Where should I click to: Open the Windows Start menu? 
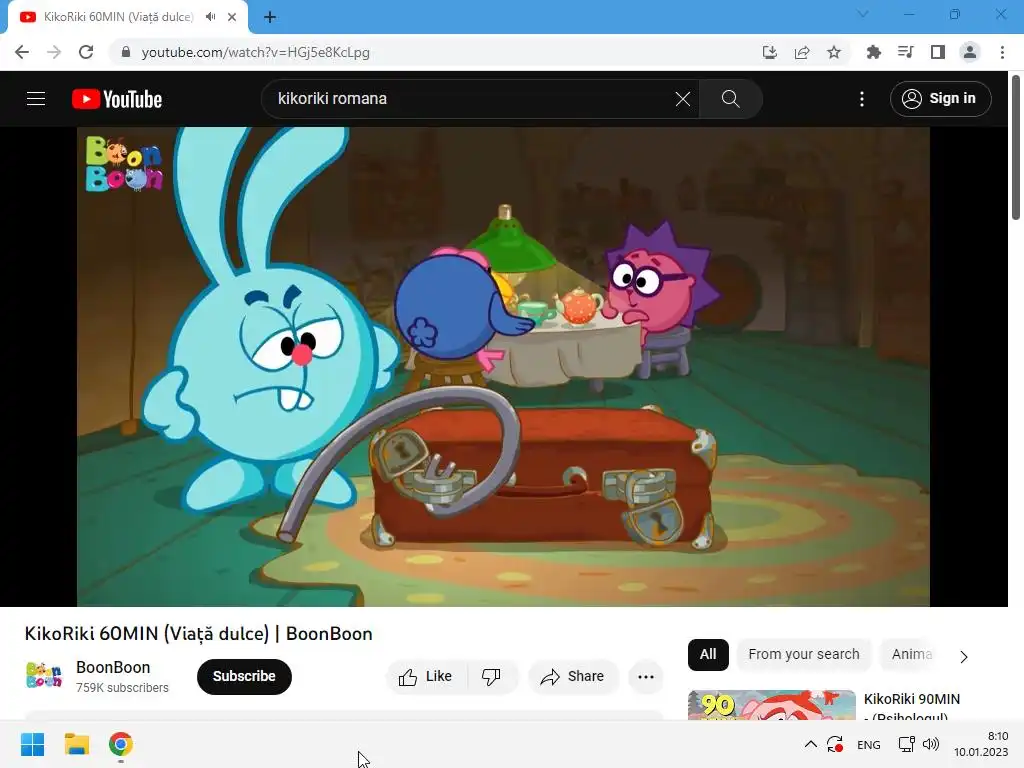coord(32,744)
